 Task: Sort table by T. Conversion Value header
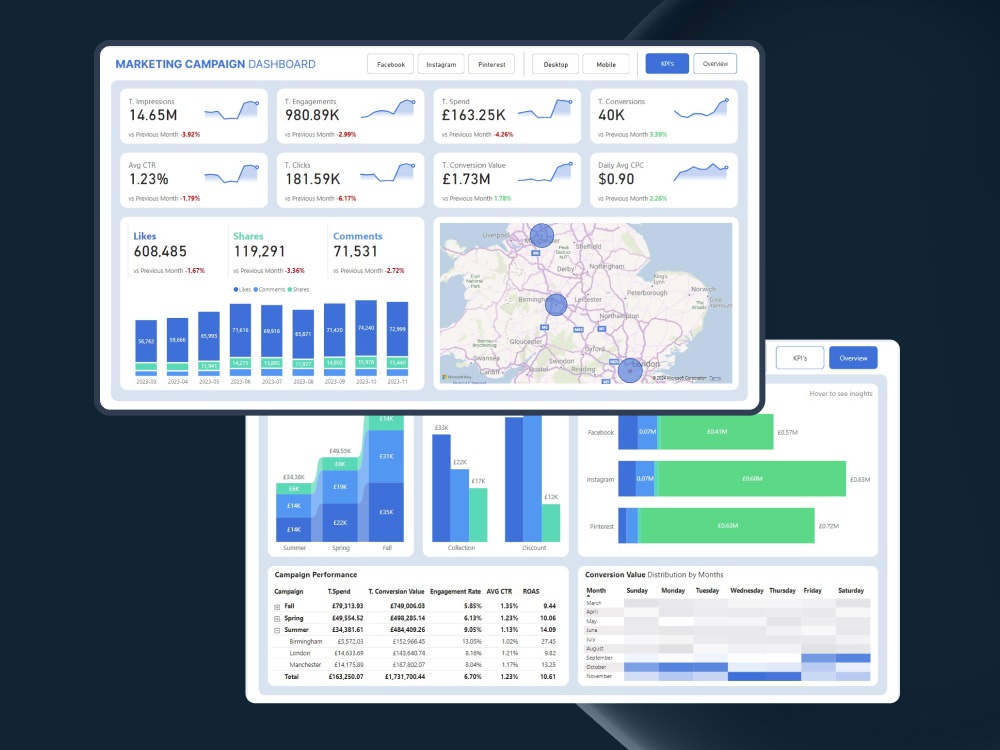[396, 592]
